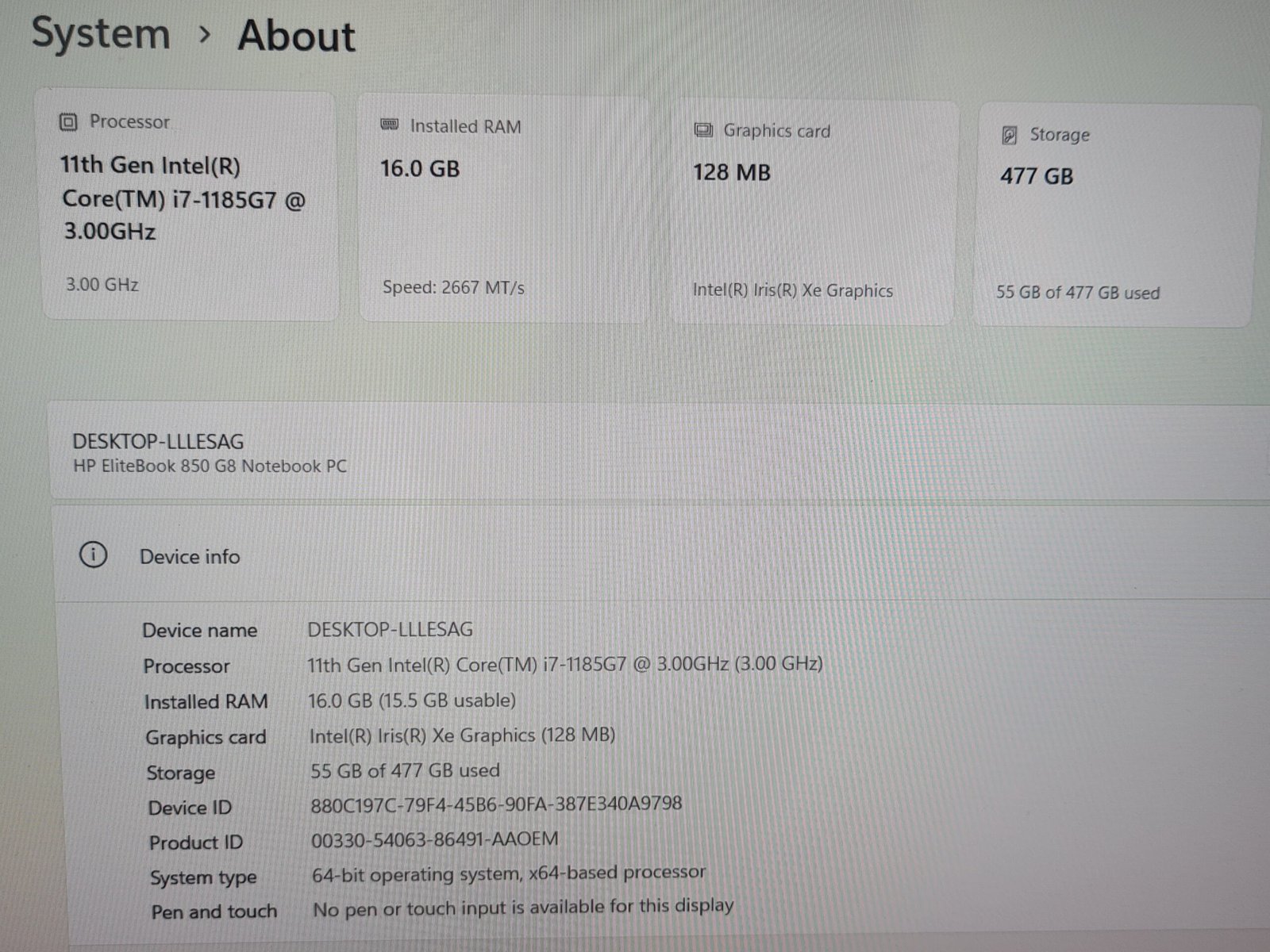
Task: Click the Product ID value 00330-54063-86491-AAOEM
Action: pos(435,839)
